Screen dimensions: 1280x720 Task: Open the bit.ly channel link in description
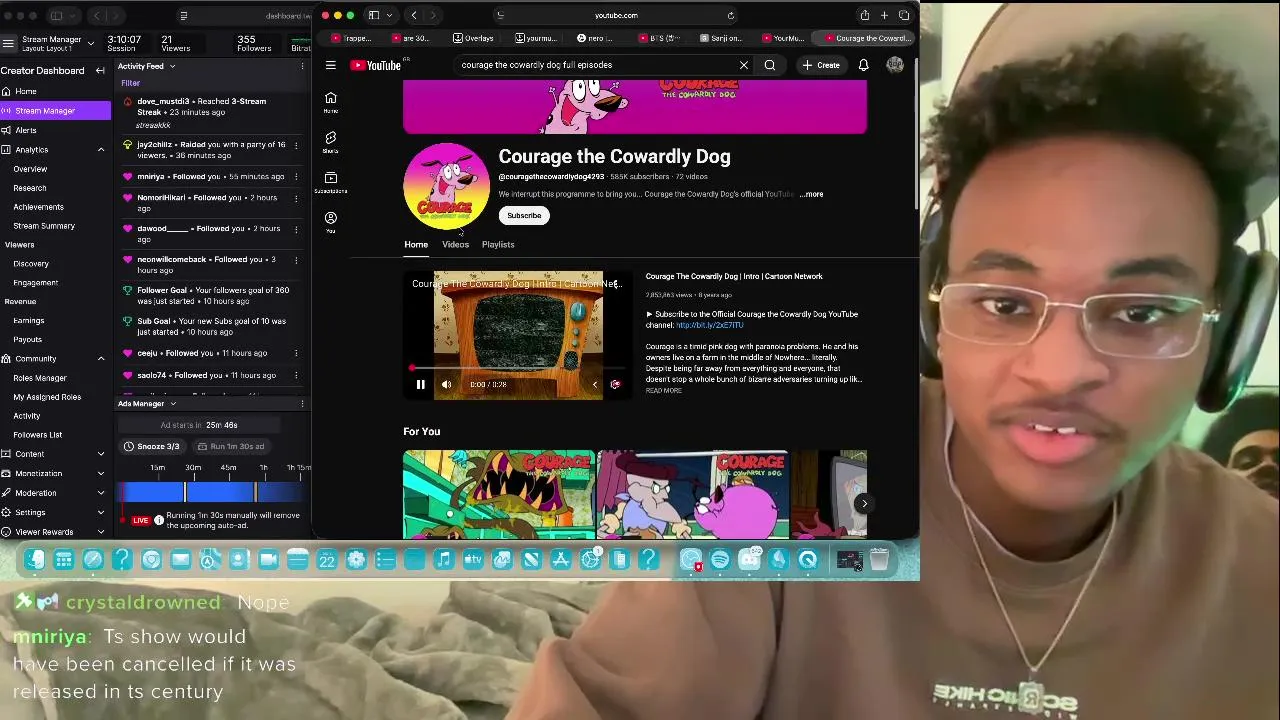click(x=710, y=325)
